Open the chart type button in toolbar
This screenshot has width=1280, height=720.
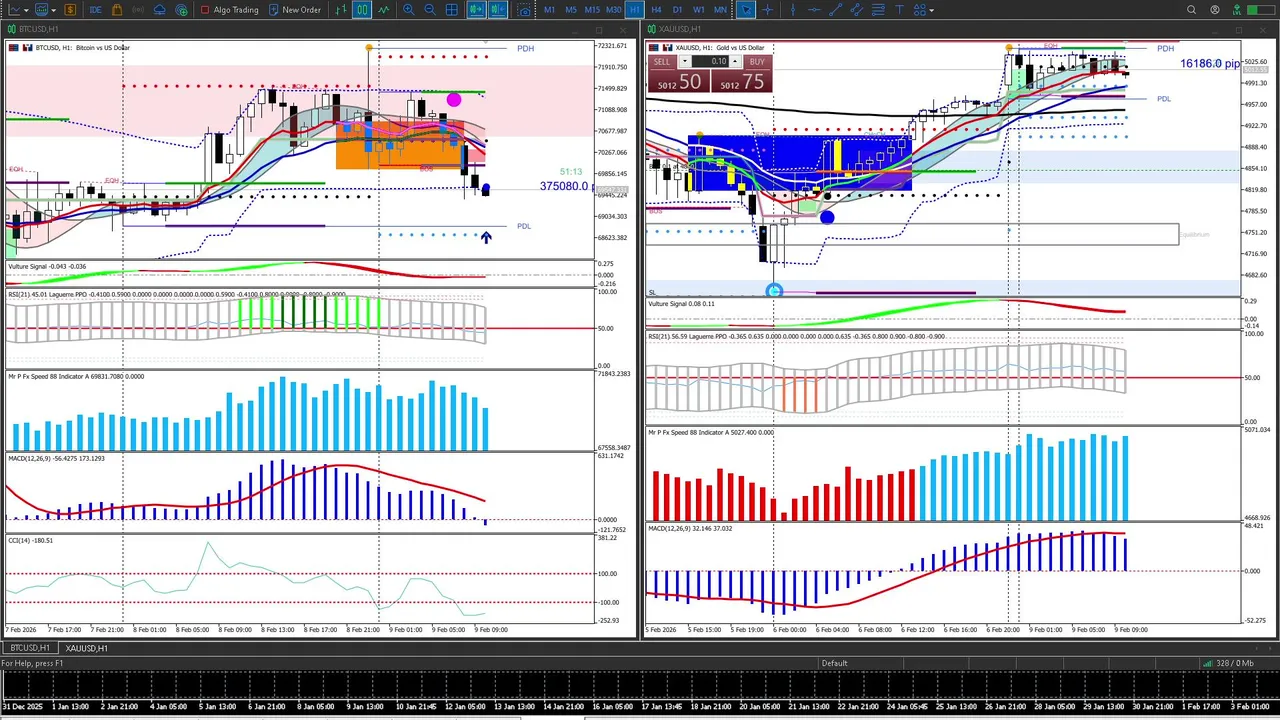click(x=15, y=10)
